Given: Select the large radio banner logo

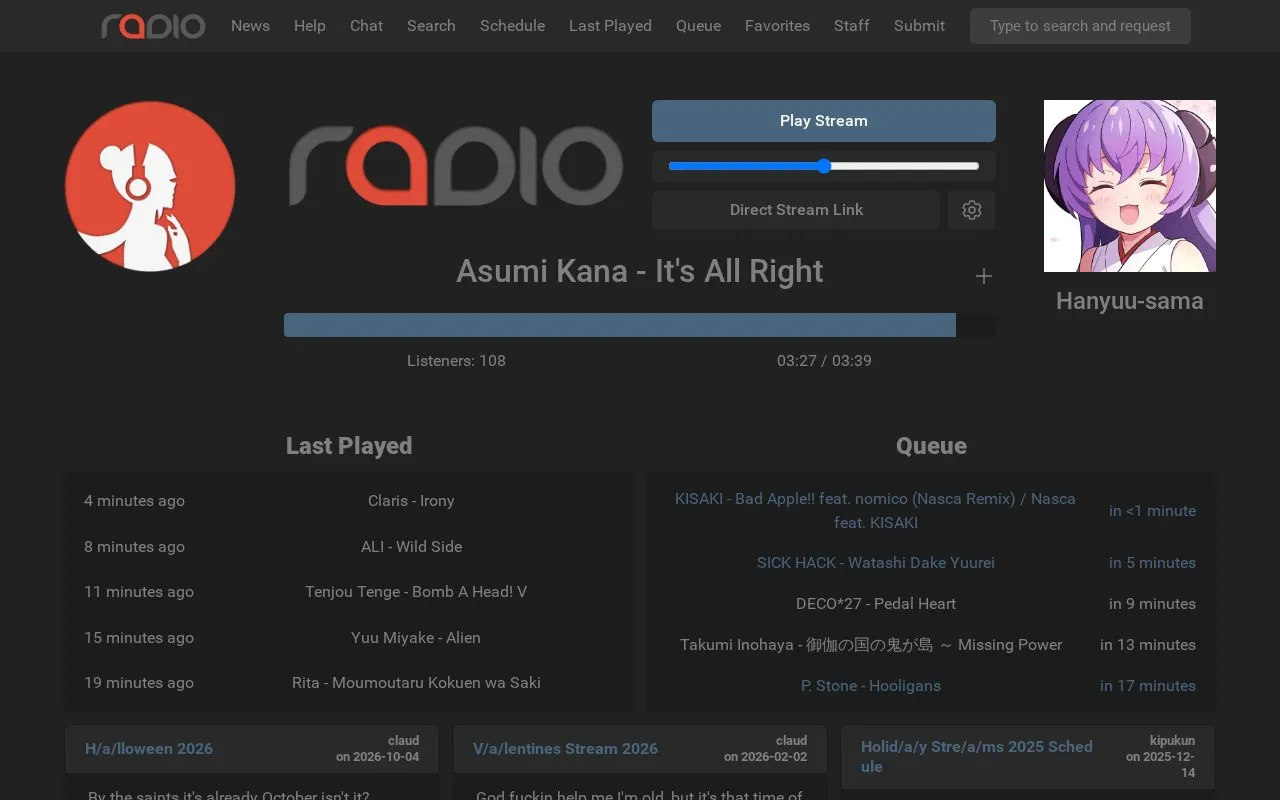Looking at the screenshot, I should pos(456,166).
